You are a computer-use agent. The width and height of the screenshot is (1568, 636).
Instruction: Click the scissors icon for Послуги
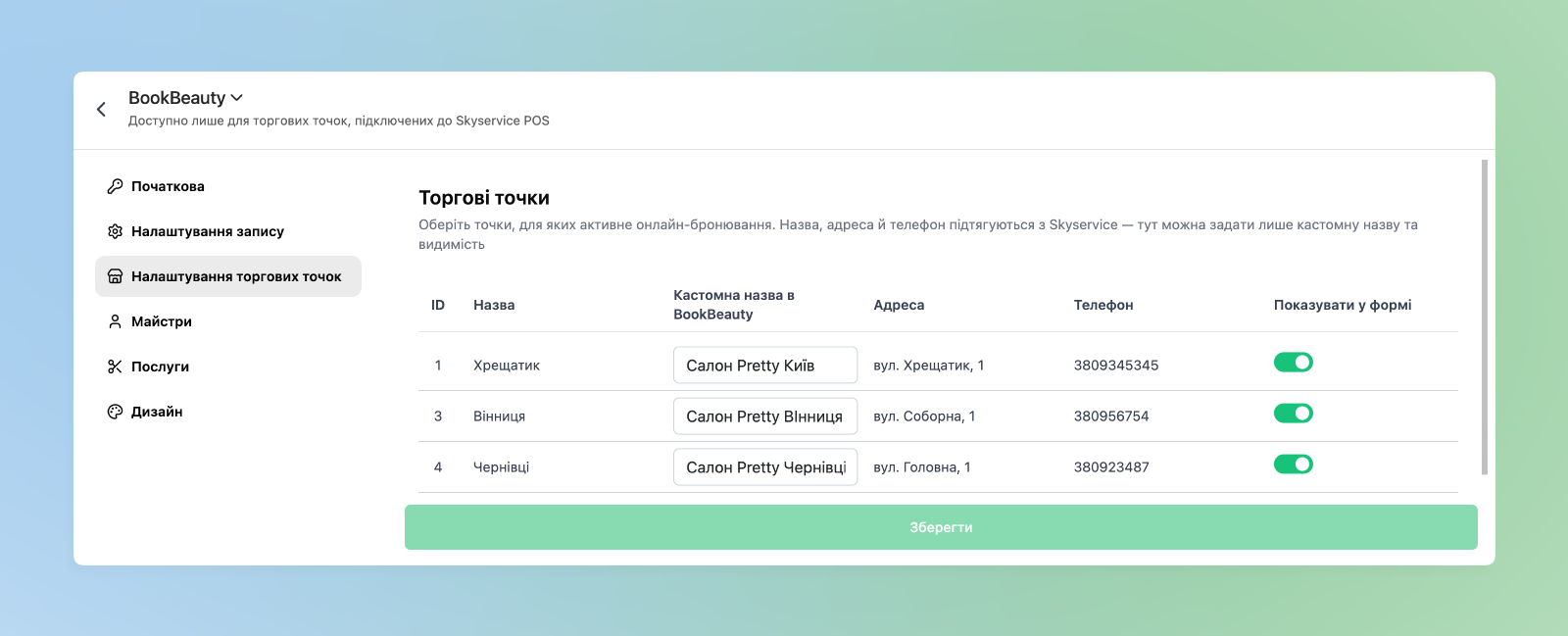[115, 367]
